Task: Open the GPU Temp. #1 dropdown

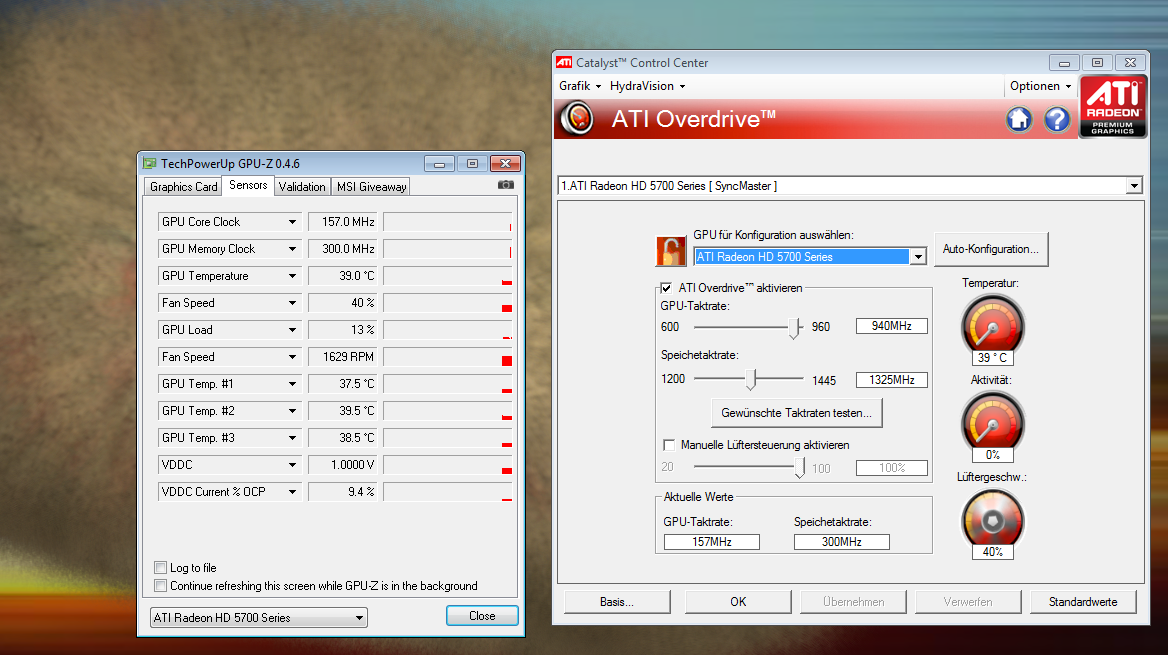Action: (x=292, y=384)
